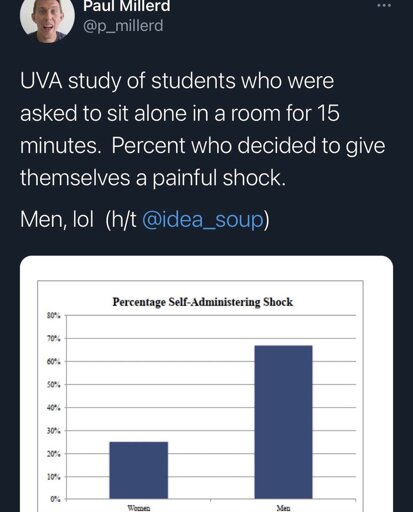This screenshot has height=512, width=413.
Task: Open the @idea_soup mention link
Action: 203,220
